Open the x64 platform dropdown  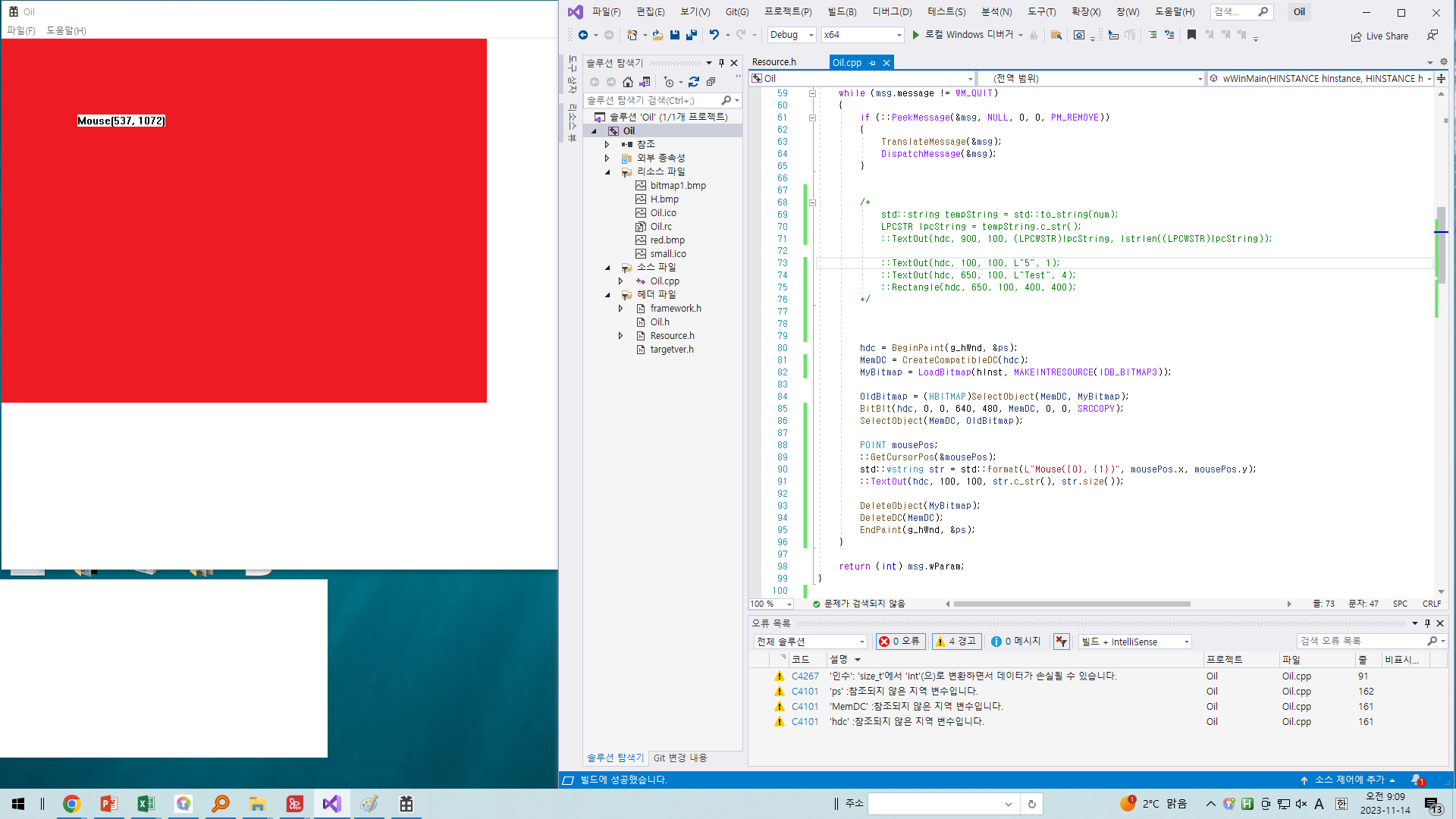(x=863, y=35)
